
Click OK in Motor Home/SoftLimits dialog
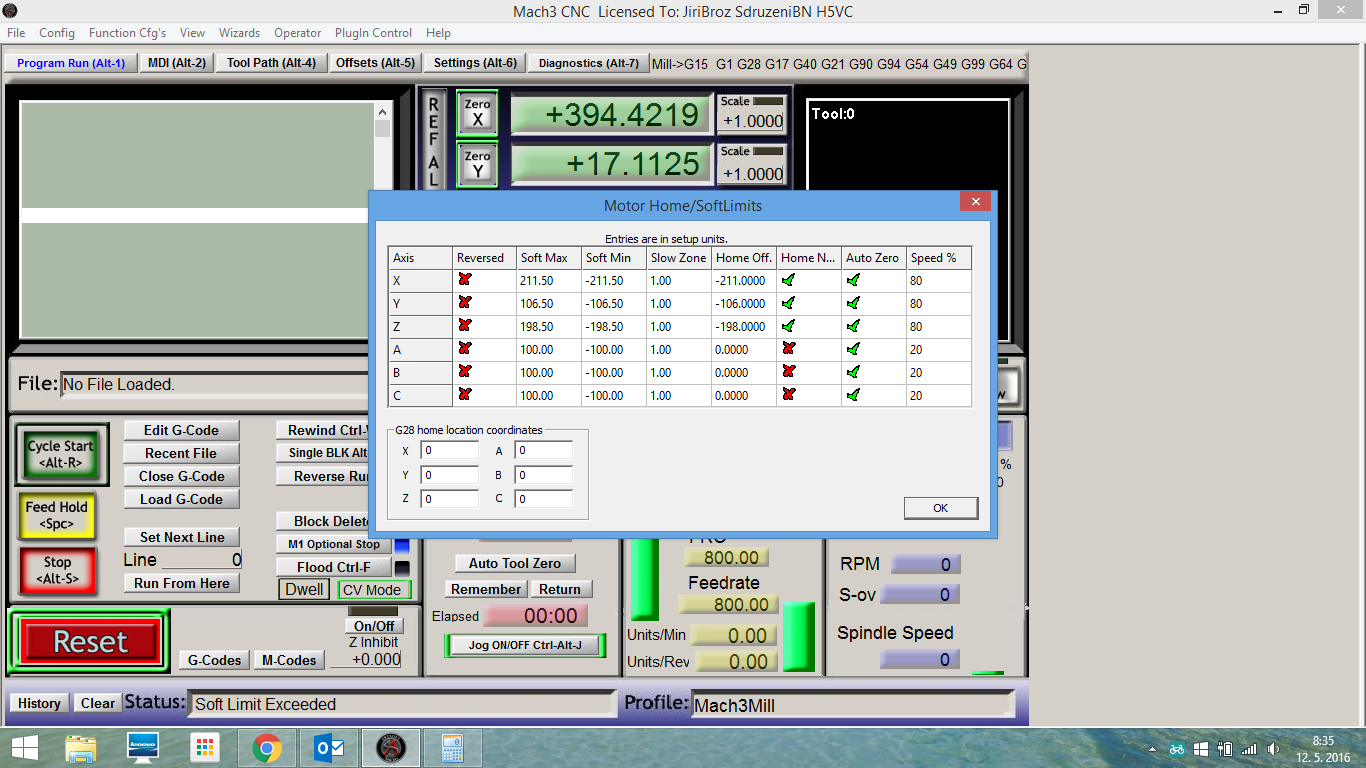940,508
